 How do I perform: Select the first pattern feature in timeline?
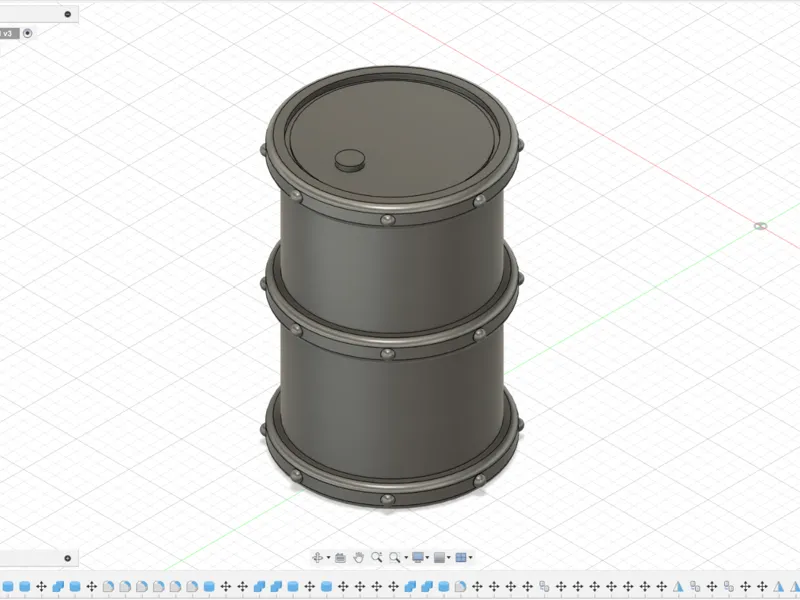pos(544,587)
